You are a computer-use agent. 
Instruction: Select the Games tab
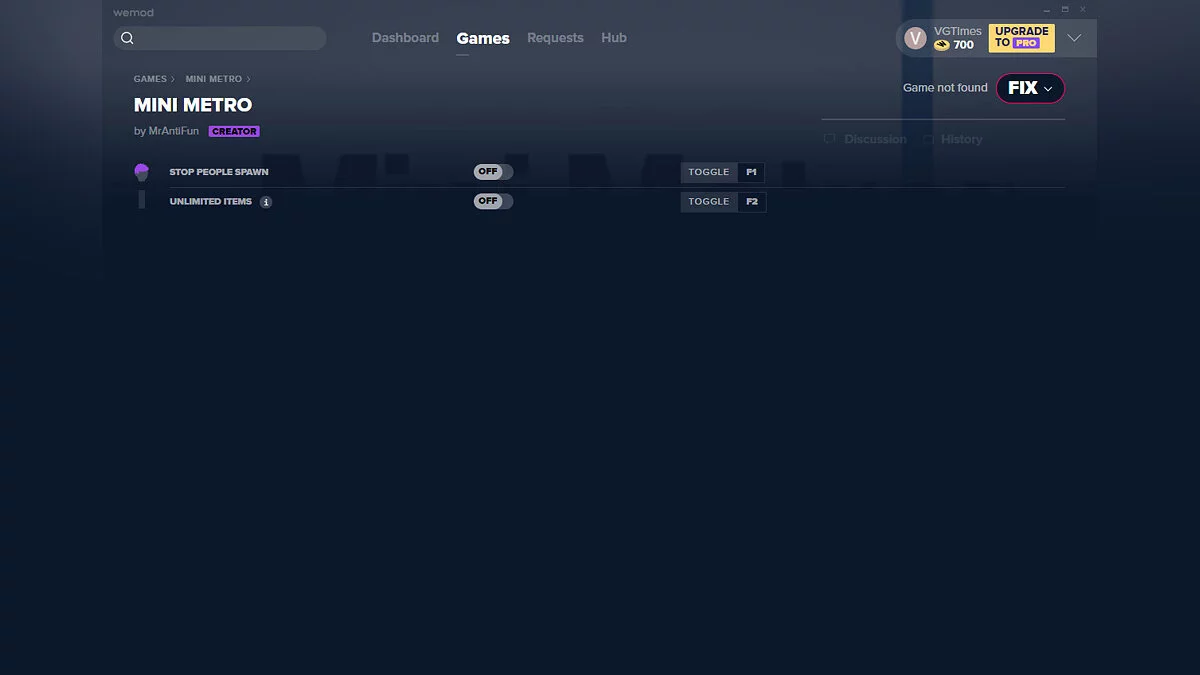(x=483, y=38)
